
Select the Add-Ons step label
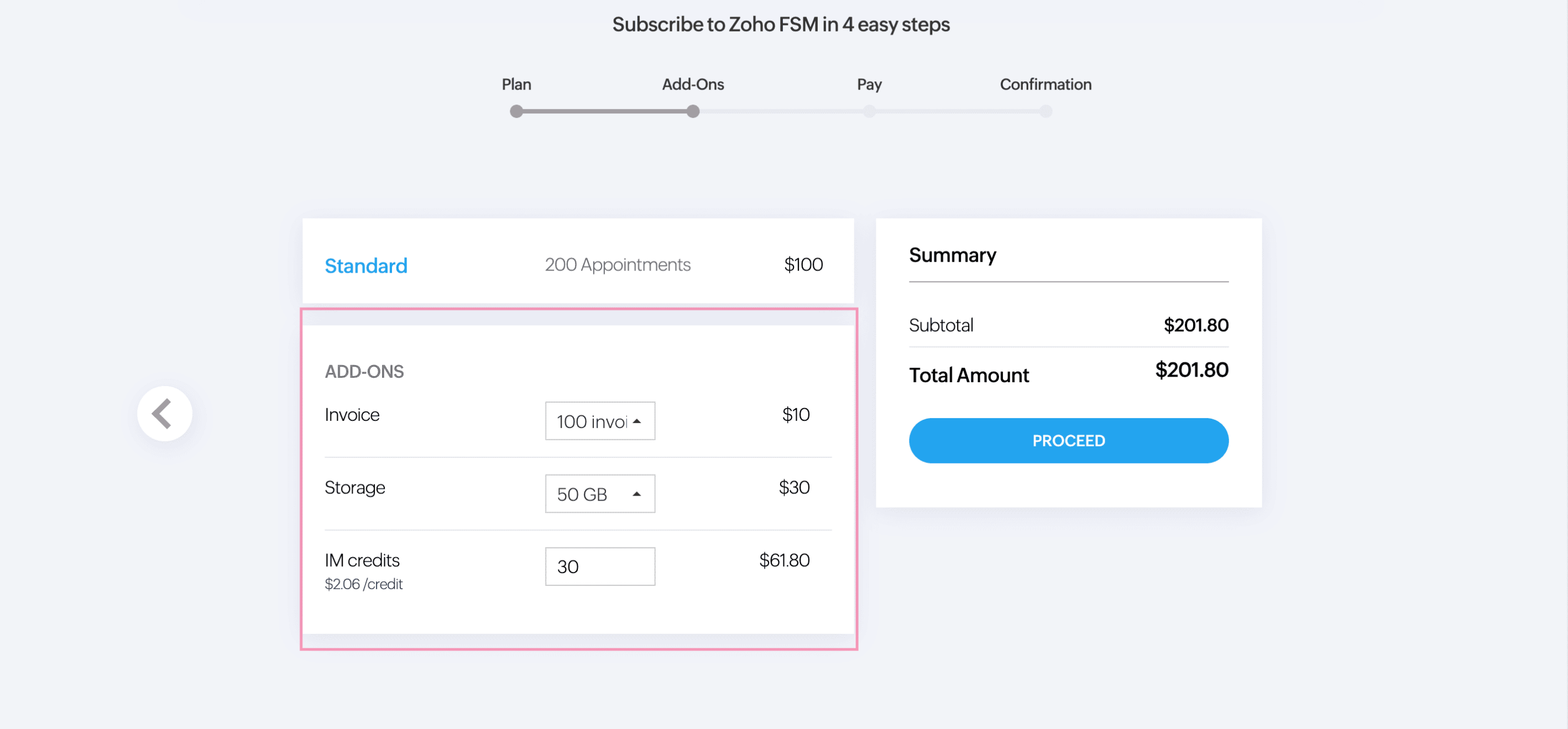693,84
